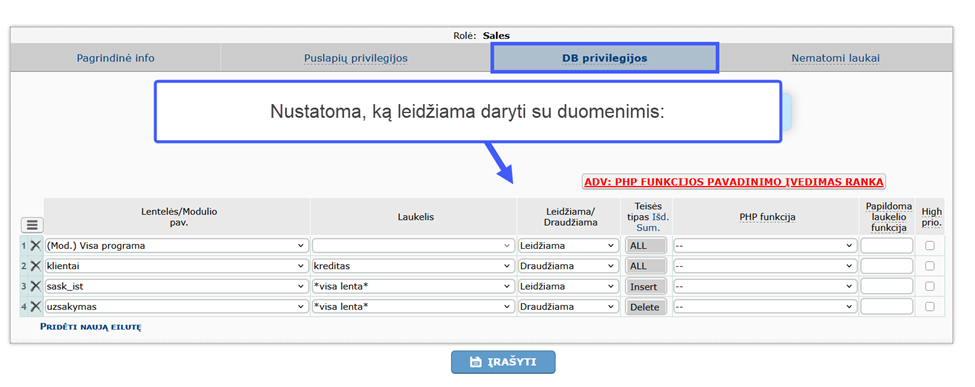
Task: Delete the sask_ist row X icon
Action: point(35,287)
